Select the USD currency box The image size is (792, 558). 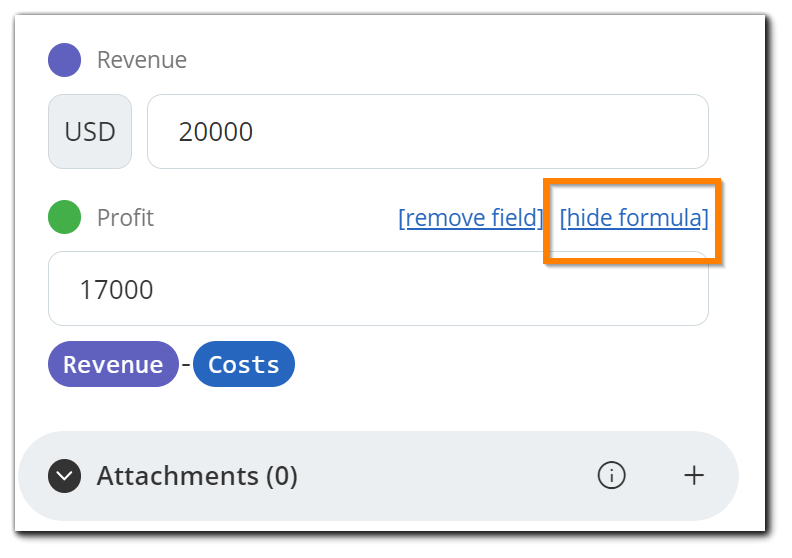(90, 131)
